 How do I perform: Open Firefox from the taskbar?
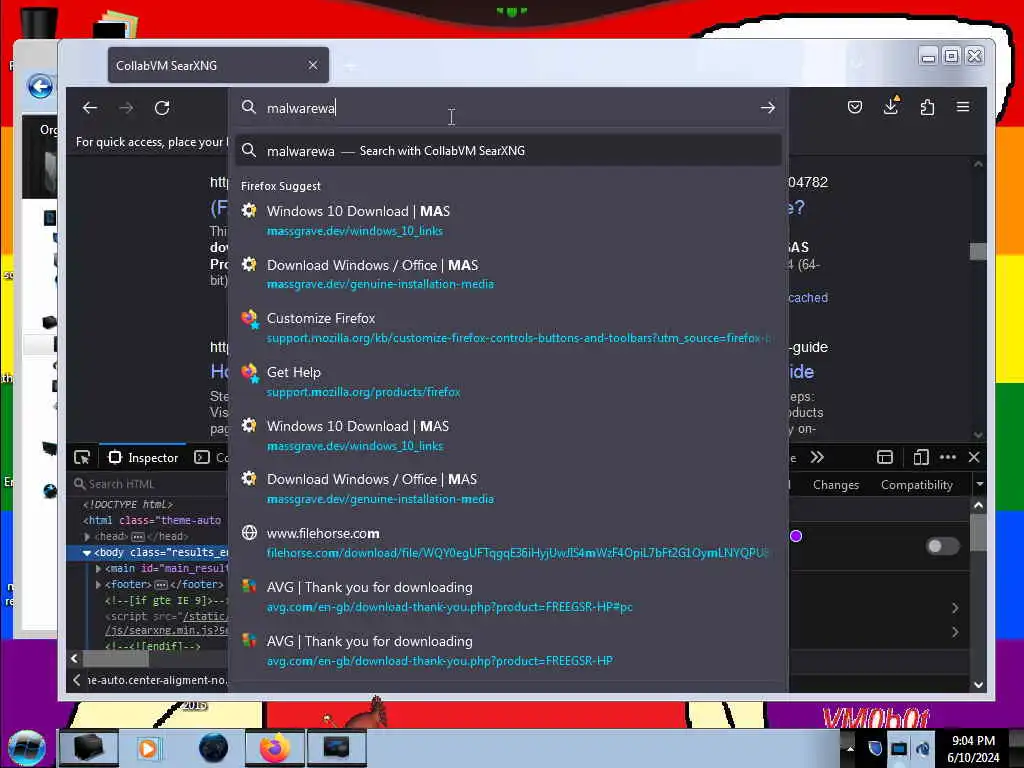pos(274,748)
